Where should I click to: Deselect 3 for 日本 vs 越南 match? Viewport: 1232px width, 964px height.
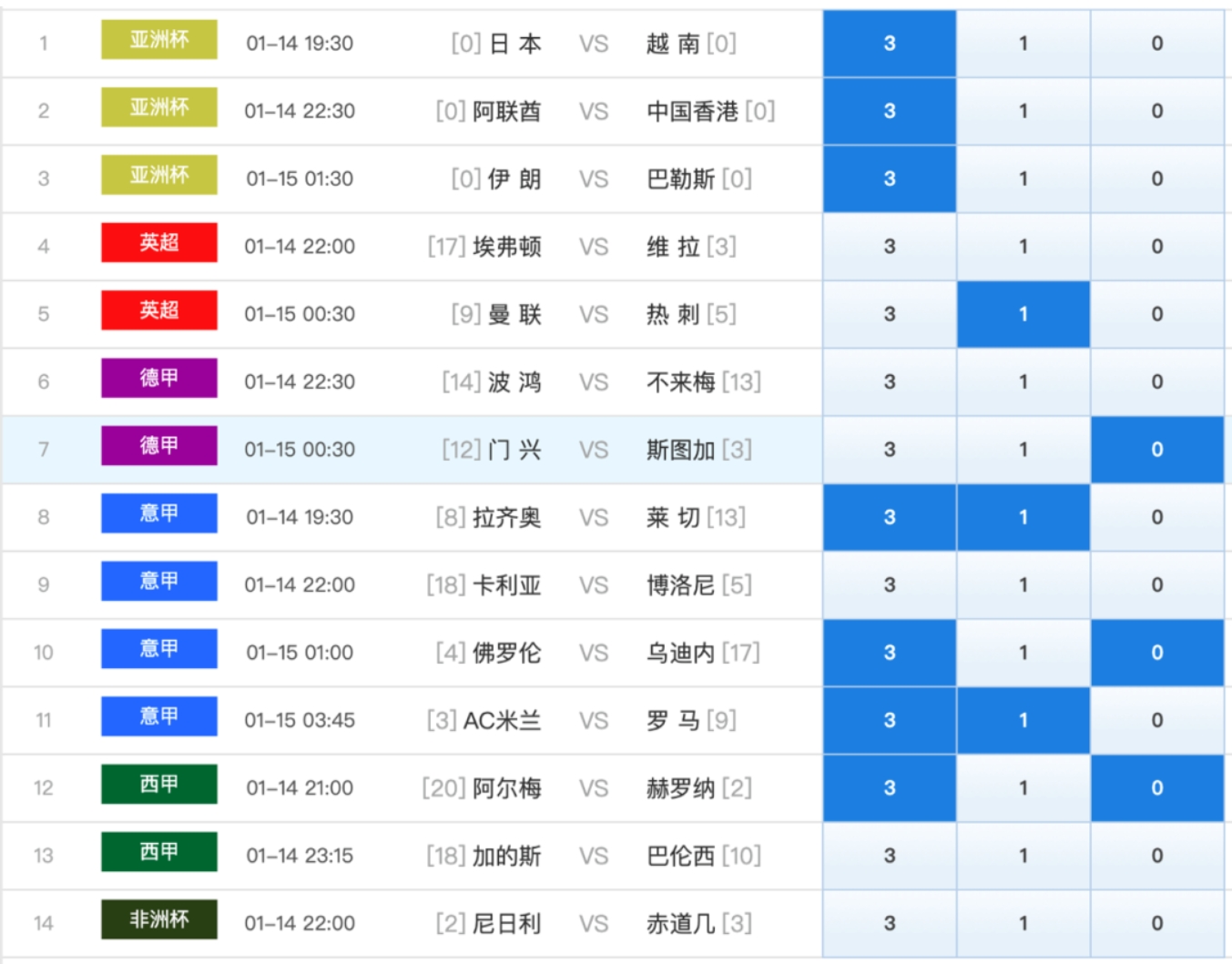tap(890, 43)
